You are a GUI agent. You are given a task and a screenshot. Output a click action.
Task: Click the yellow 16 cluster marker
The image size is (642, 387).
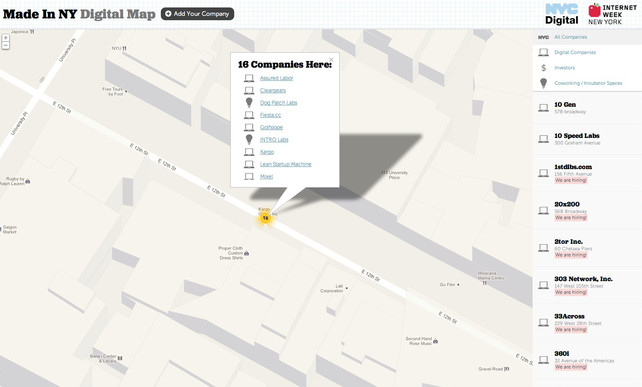click(265, 218)
